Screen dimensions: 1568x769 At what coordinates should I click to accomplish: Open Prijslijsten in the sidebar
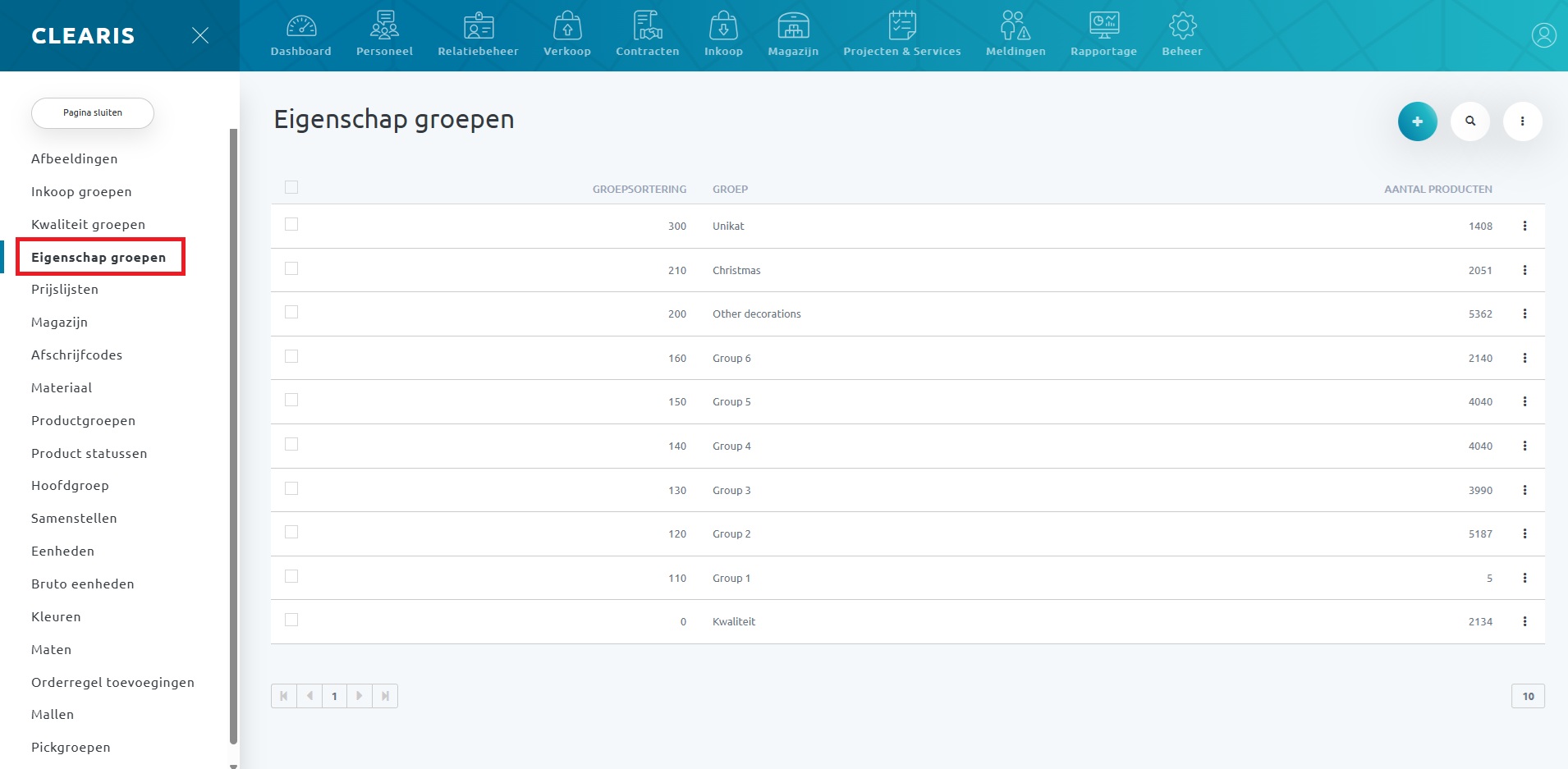click(x=65, y=290)
